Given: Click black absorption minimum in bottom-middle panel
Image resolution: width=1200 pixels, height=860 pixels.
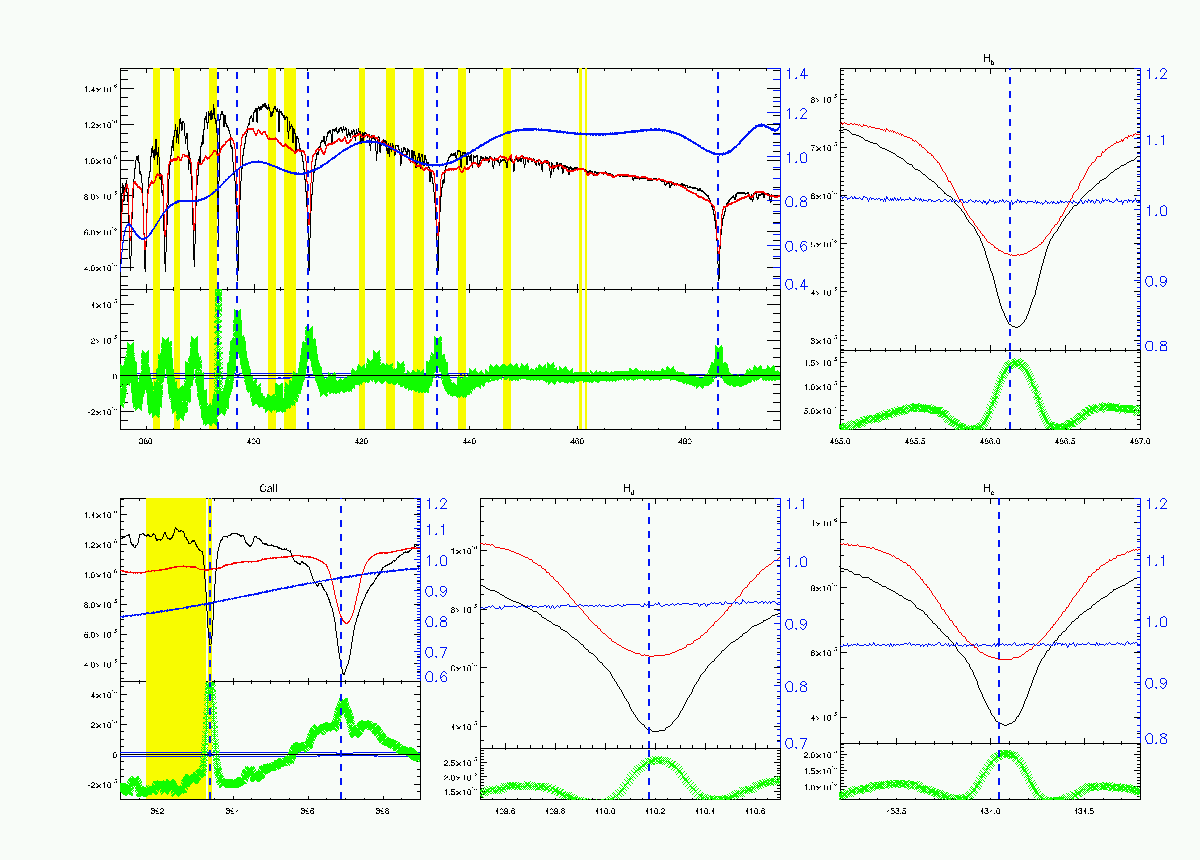Looking at the screenshot, I should click(654, 730).
